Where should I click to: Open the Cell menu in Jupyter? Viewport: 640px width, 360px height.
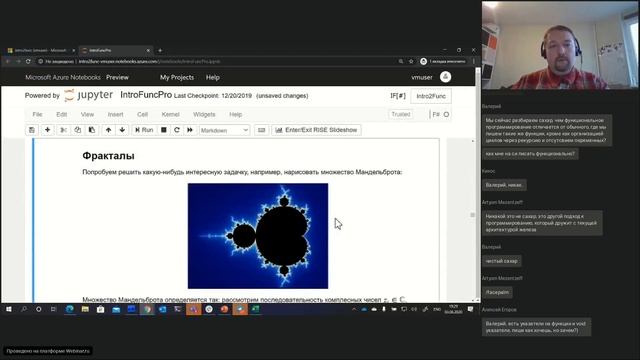click(x=142, y=114)
